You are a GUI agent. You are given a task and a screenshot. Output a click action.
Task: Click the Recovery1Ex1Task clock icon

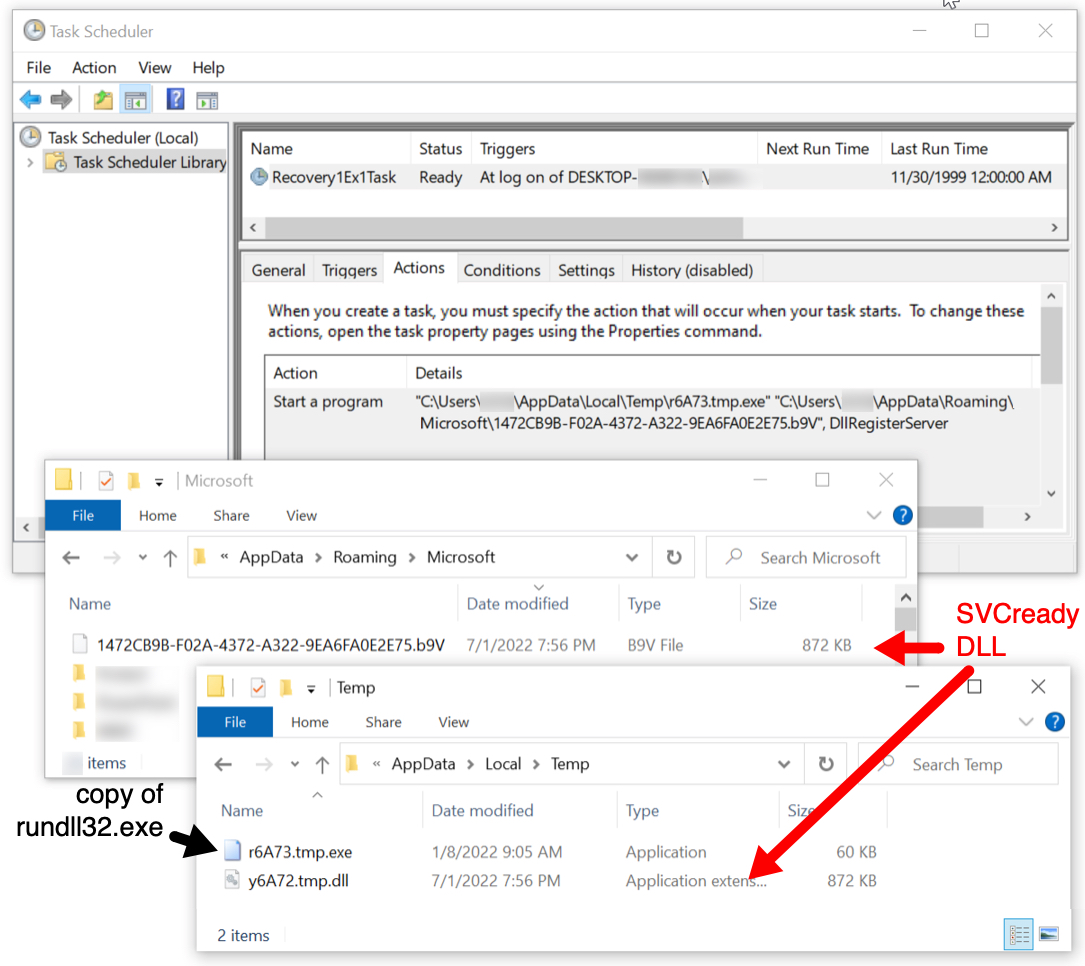click(259, 177)
